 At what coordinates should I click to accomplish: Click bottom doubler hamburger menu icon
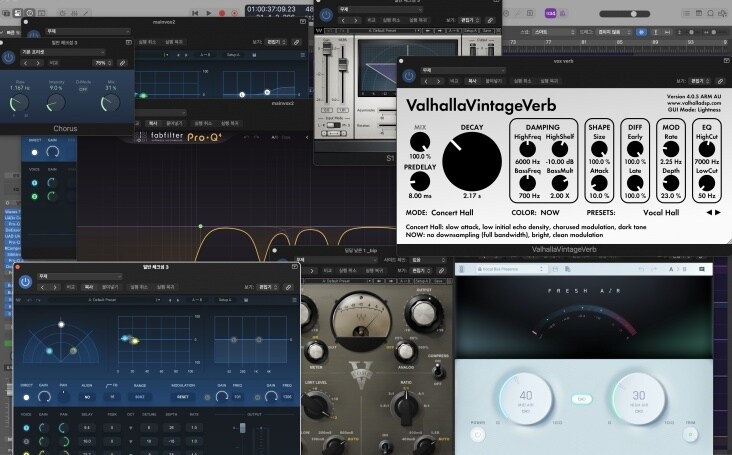294,300
